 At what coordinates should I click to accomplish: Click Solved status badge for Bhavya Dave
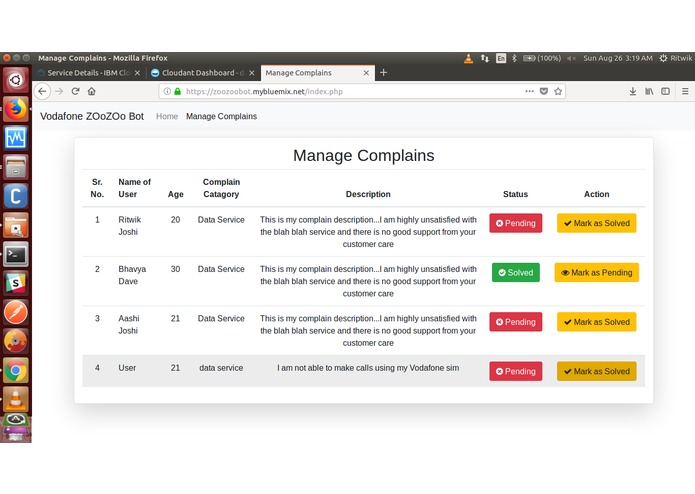[515, 272]
